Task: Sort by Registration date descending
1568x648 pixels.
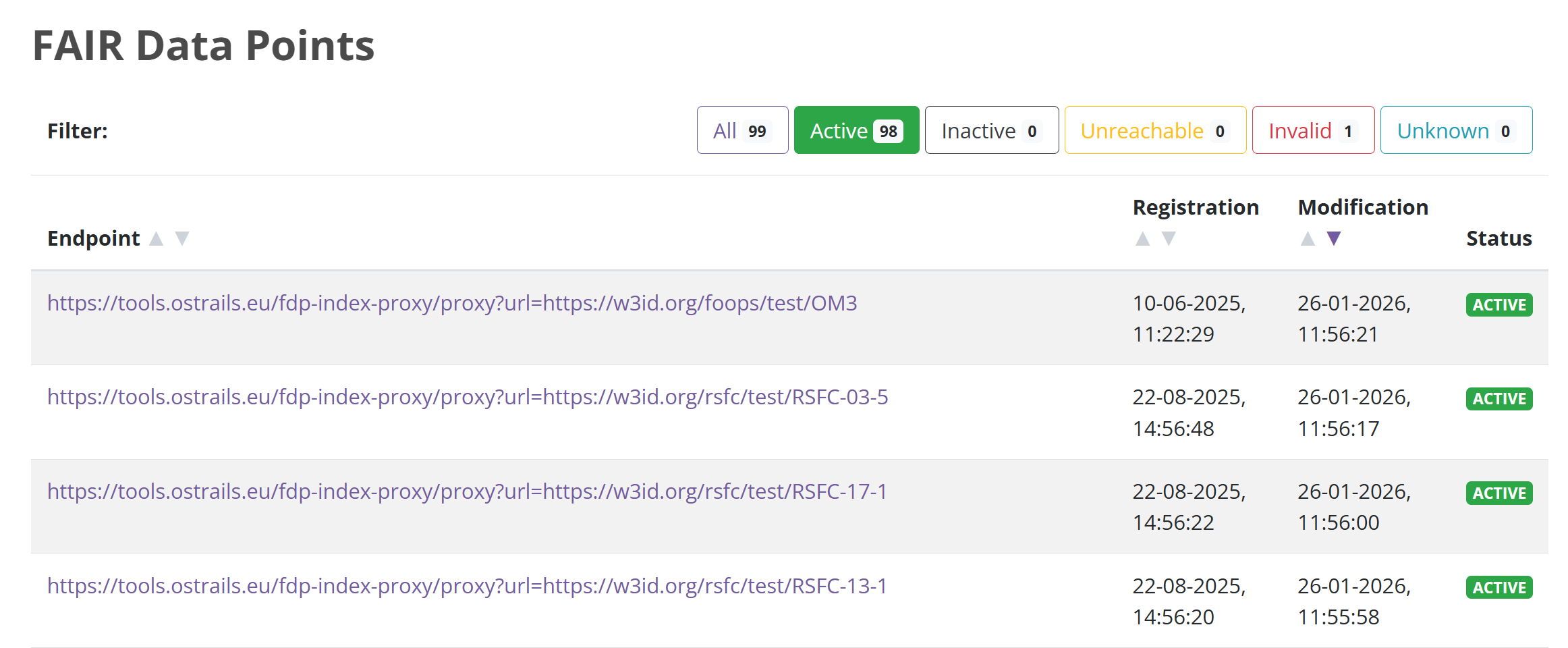Action: [1169, 238]
